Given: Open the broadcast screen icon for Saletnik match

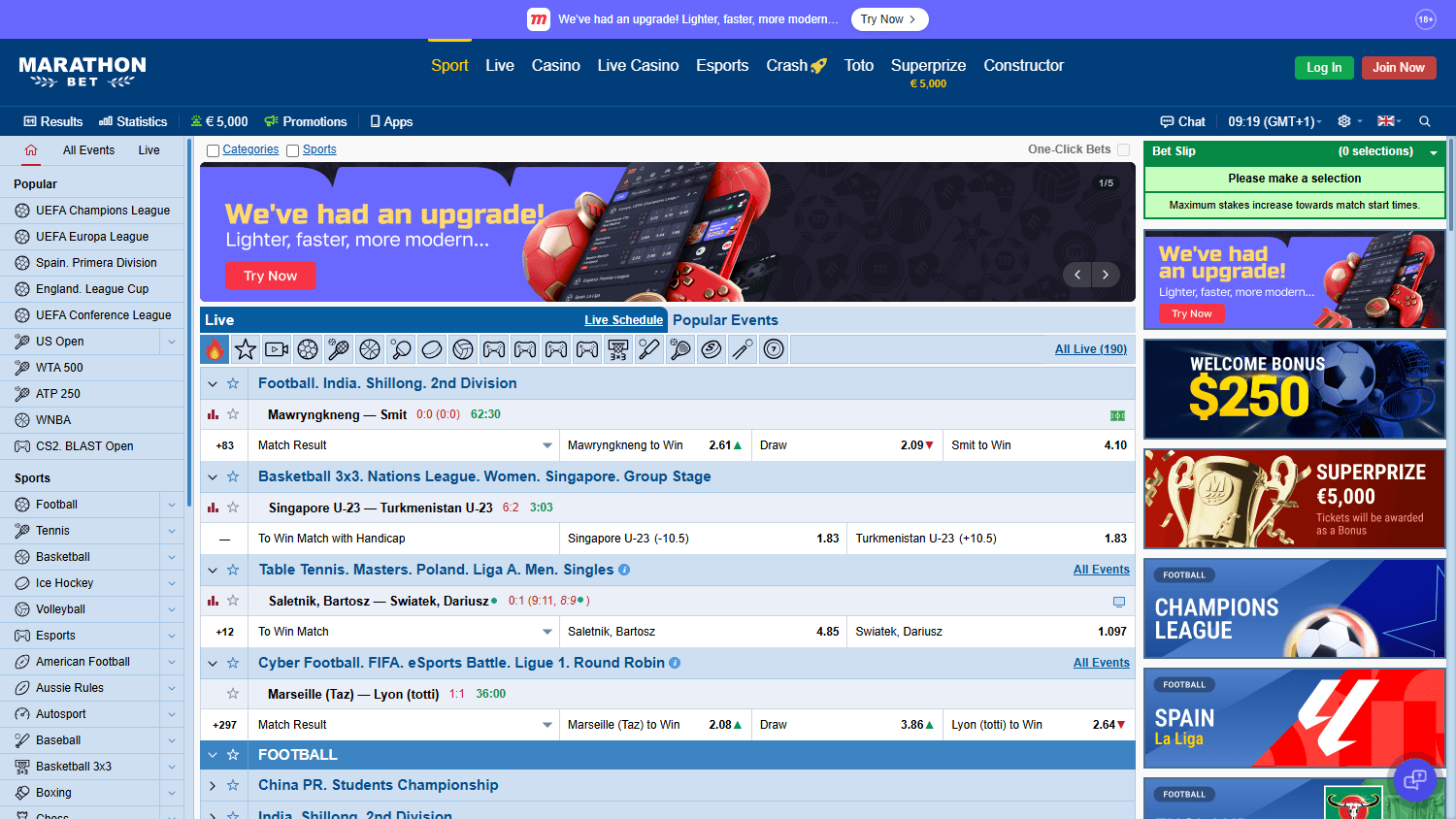Looking at the screenshot, I should [x=1119, y=602].
